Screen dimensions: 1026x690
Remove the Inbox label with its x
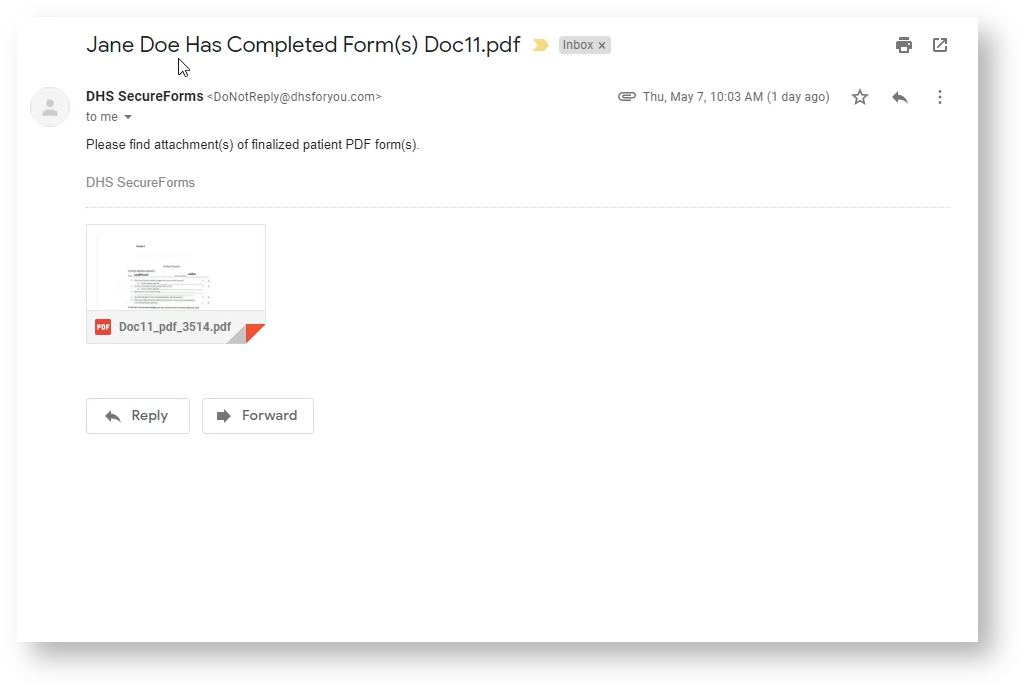602,45
